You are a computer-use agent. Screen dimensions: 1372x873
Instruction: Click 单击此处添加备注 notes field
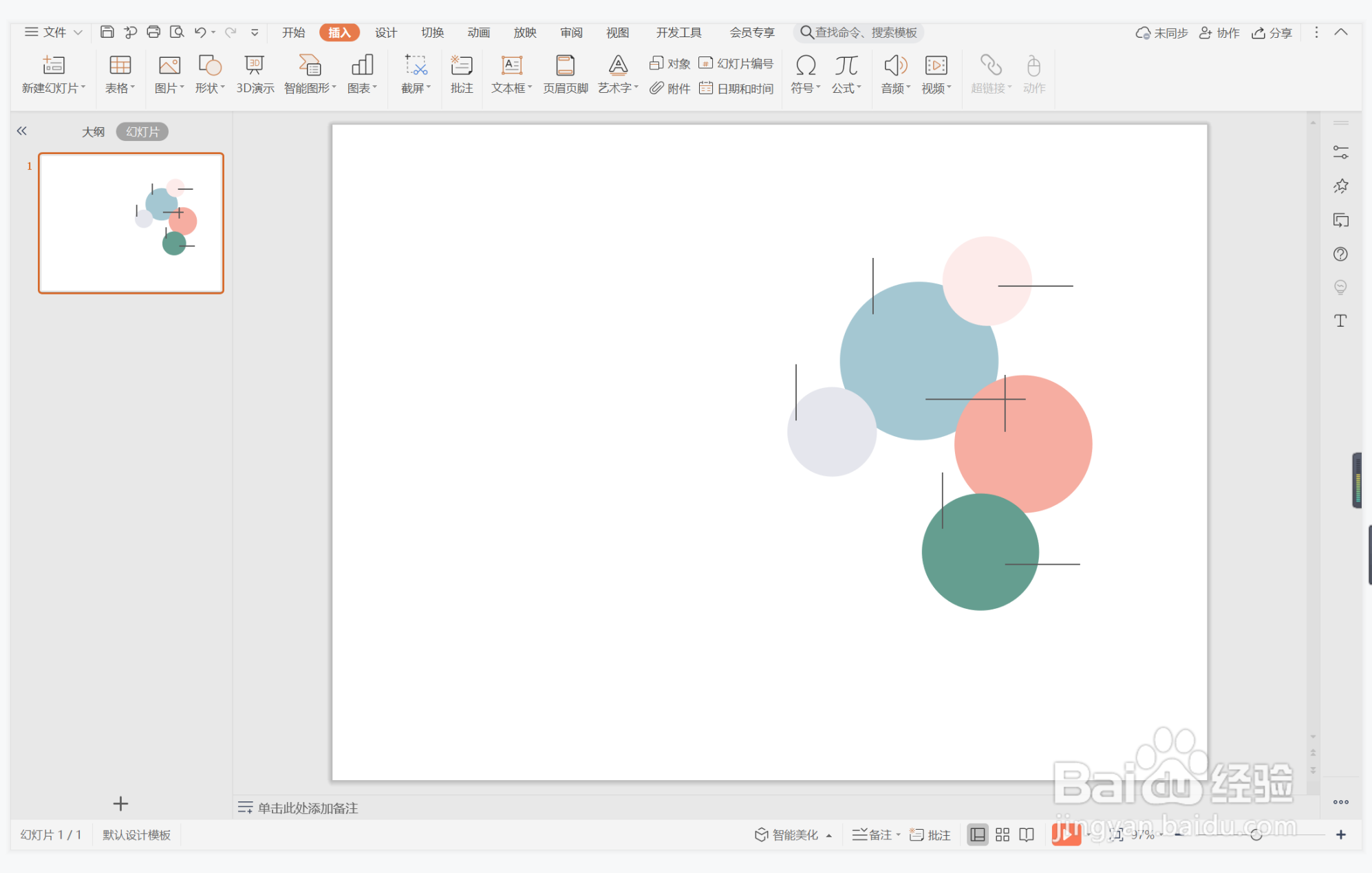[x=308, y=808]
